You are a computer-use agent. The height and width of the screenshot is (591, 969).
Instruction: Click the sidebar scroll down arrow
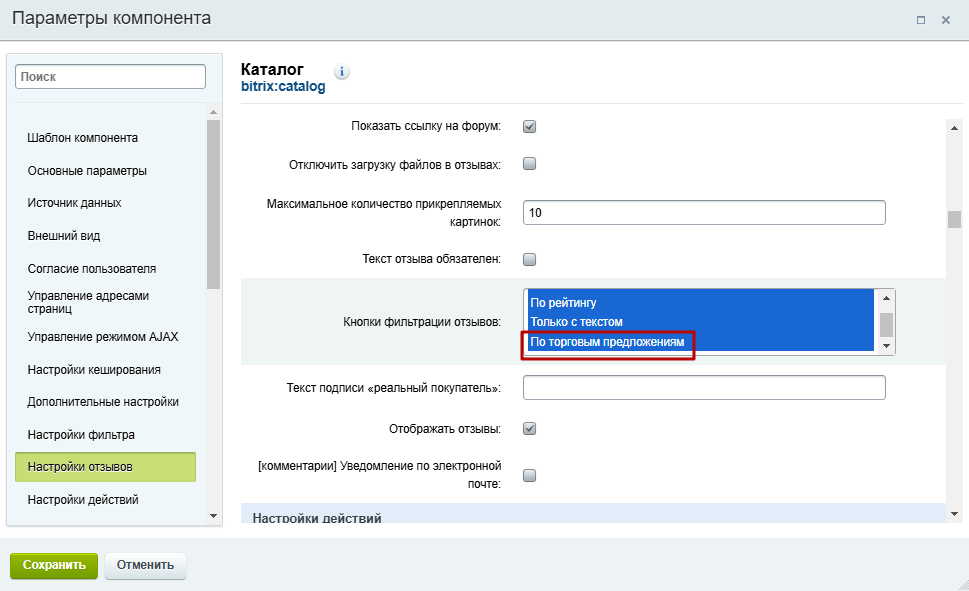[213, 516]
